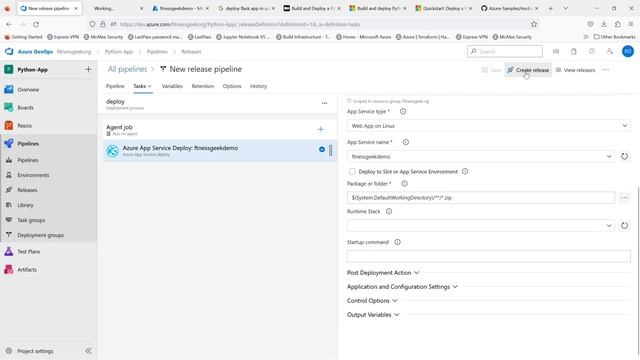This screenshot has height=360, width=640.
Task: Open the App Service type dropdown
Action: pos(489,126)
